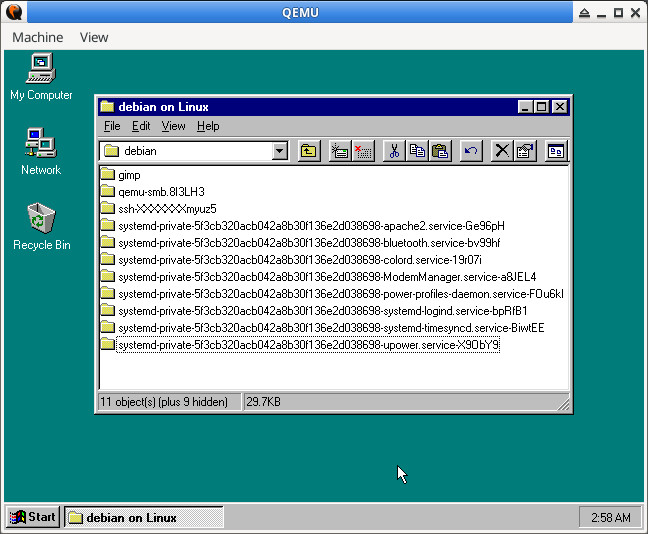Click the power-profiles-daemon.service folder name
This screenshot has width=648, height=534.
(341, 293)
